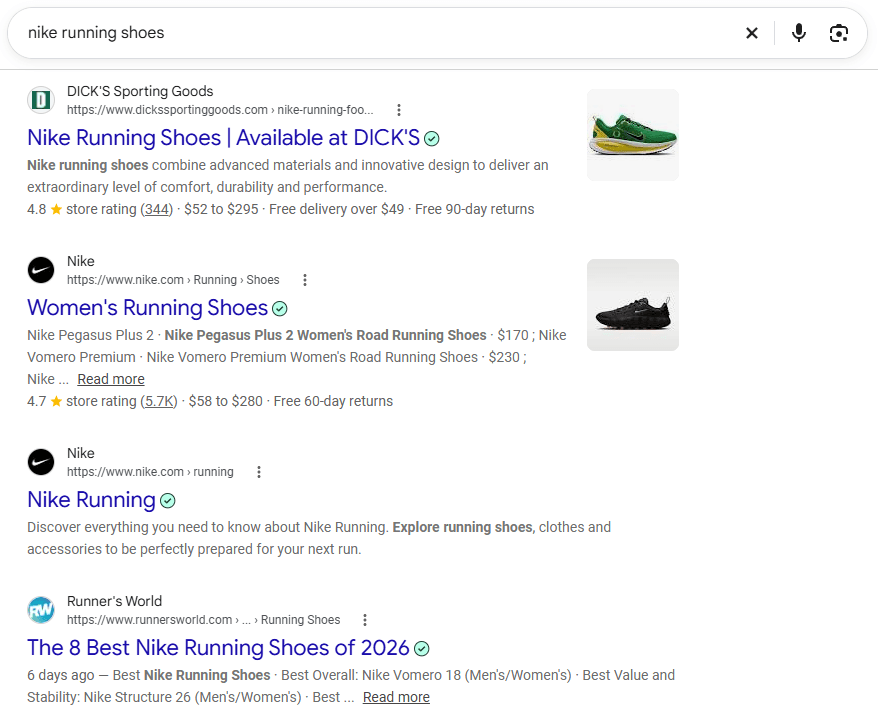Open The 8 Best Nike Running Shoes of 2026
This screenshot has width=878, height=719.
click(218, 648)
